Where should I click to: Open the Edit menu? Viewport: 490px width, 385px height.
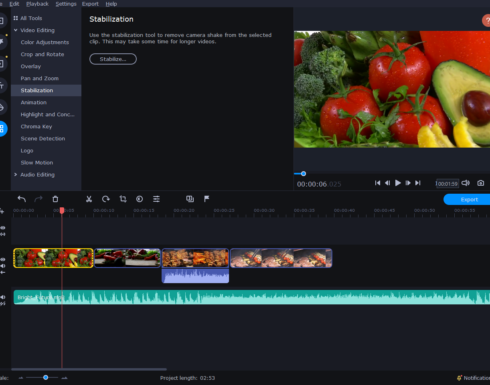14,4
